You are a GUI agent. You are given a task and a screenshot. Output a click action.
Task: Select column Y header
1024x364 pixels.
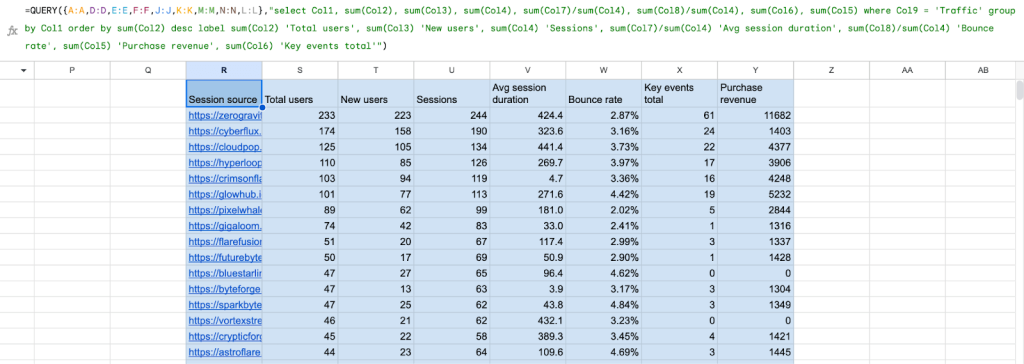coord(756,71)
